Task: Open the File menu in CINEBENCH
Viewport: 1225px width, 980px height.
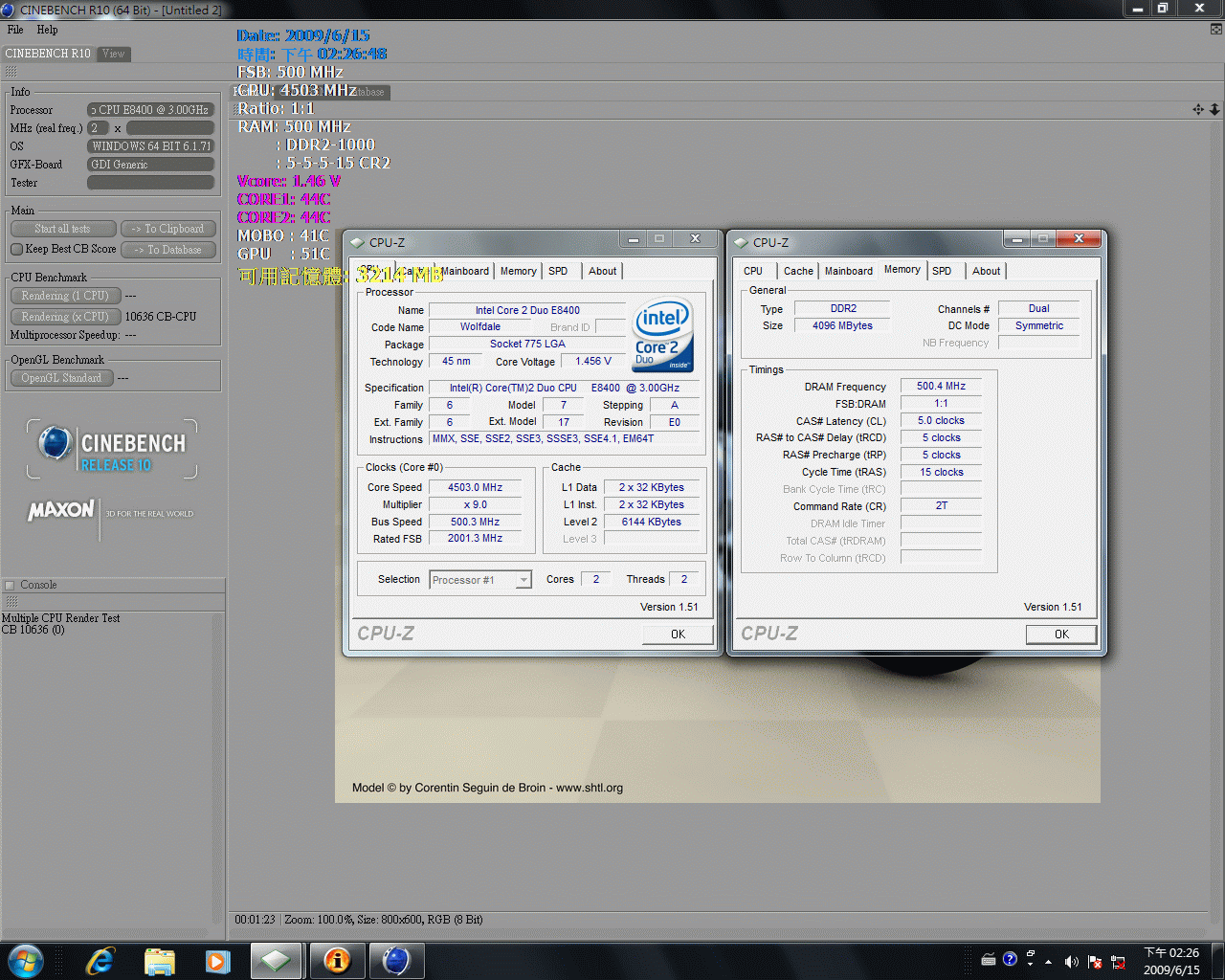Action: pyautogui.click(x=15, y=30)
